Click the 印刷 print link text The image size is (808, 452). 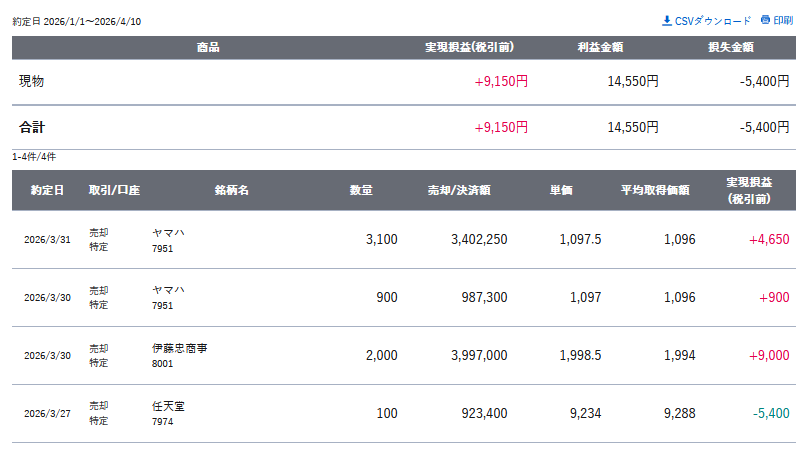tap(783, 21)
